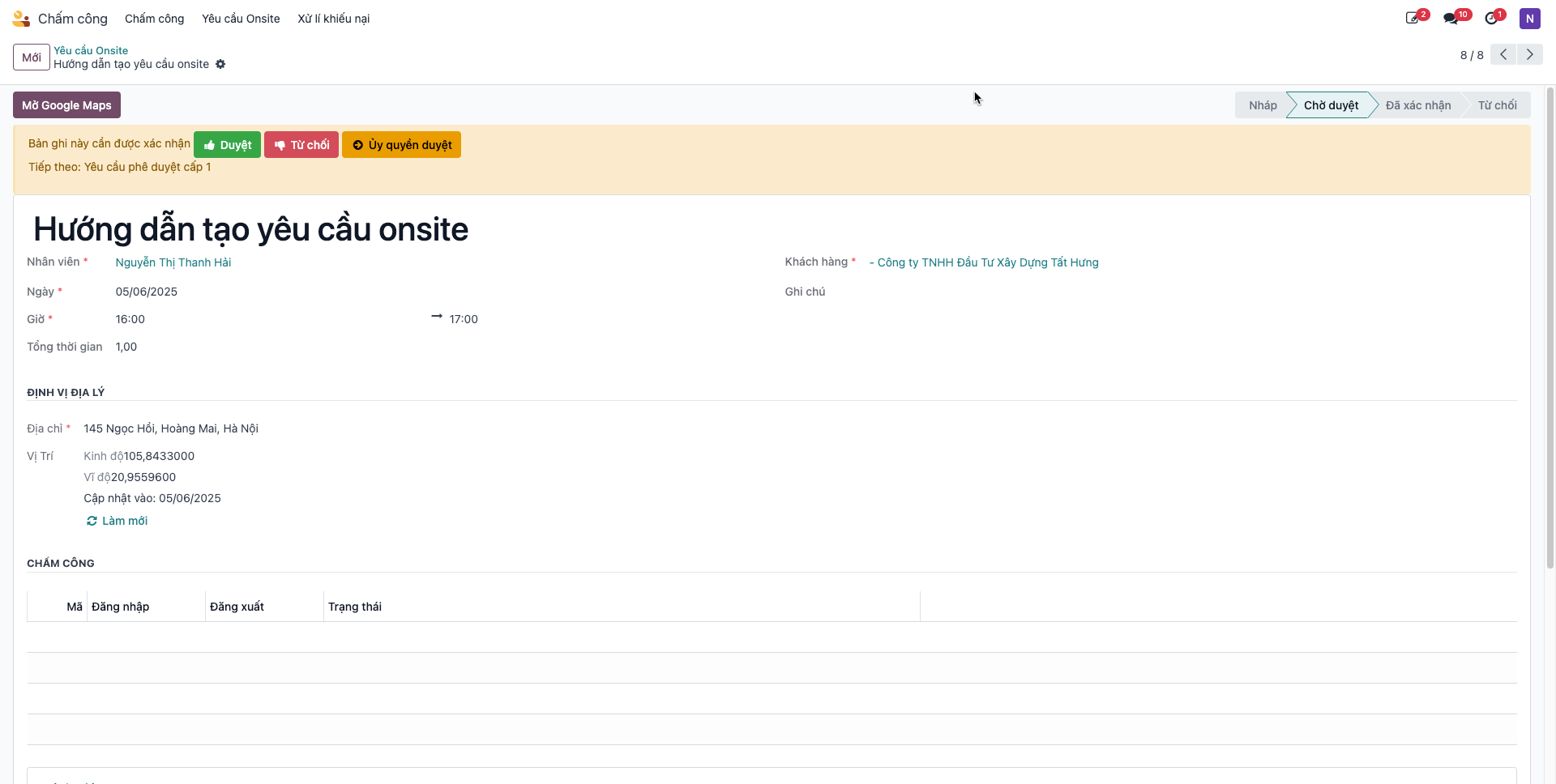Click the Đăng xuất column header
This screenshot has width=1556, height=784.
pos(264,607)
